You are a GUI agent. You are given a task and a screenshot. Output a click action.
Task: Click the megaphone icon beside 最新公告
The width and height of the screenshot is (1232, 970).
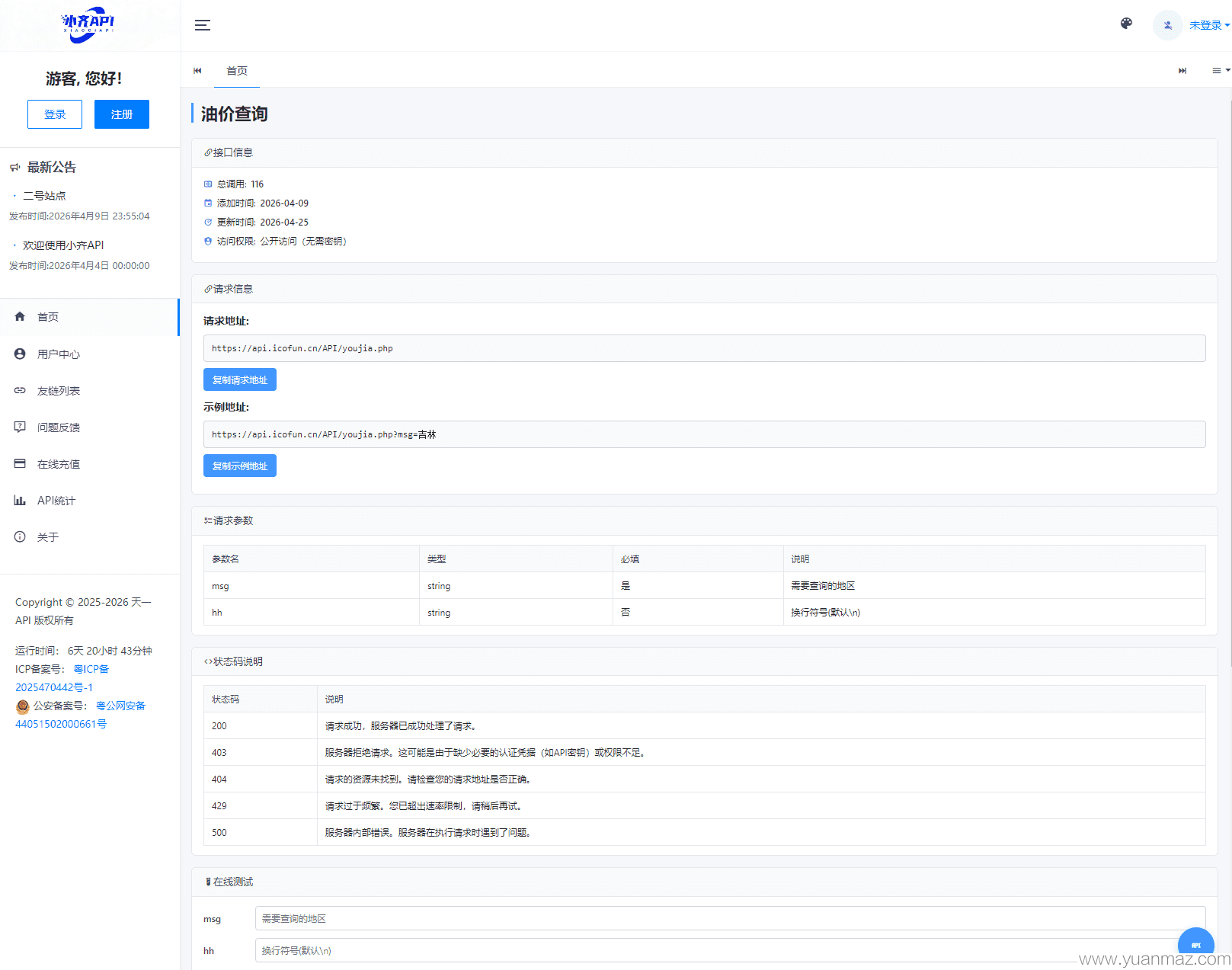click(14, 167)
